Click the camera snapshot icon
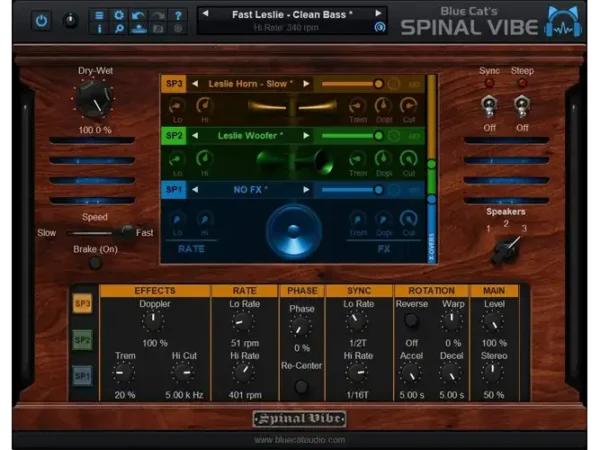600x450 pixels. tap(158, 28)
